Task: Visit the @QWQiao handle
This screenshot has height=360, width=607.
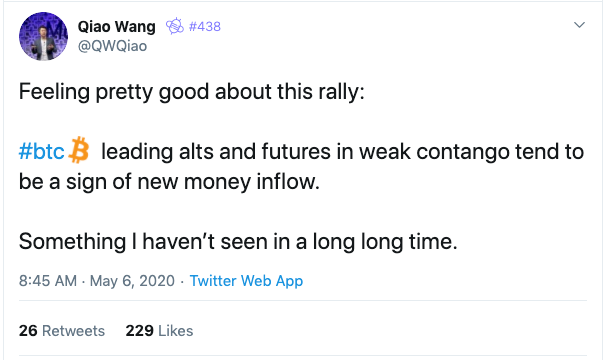Action: point(112,46)
